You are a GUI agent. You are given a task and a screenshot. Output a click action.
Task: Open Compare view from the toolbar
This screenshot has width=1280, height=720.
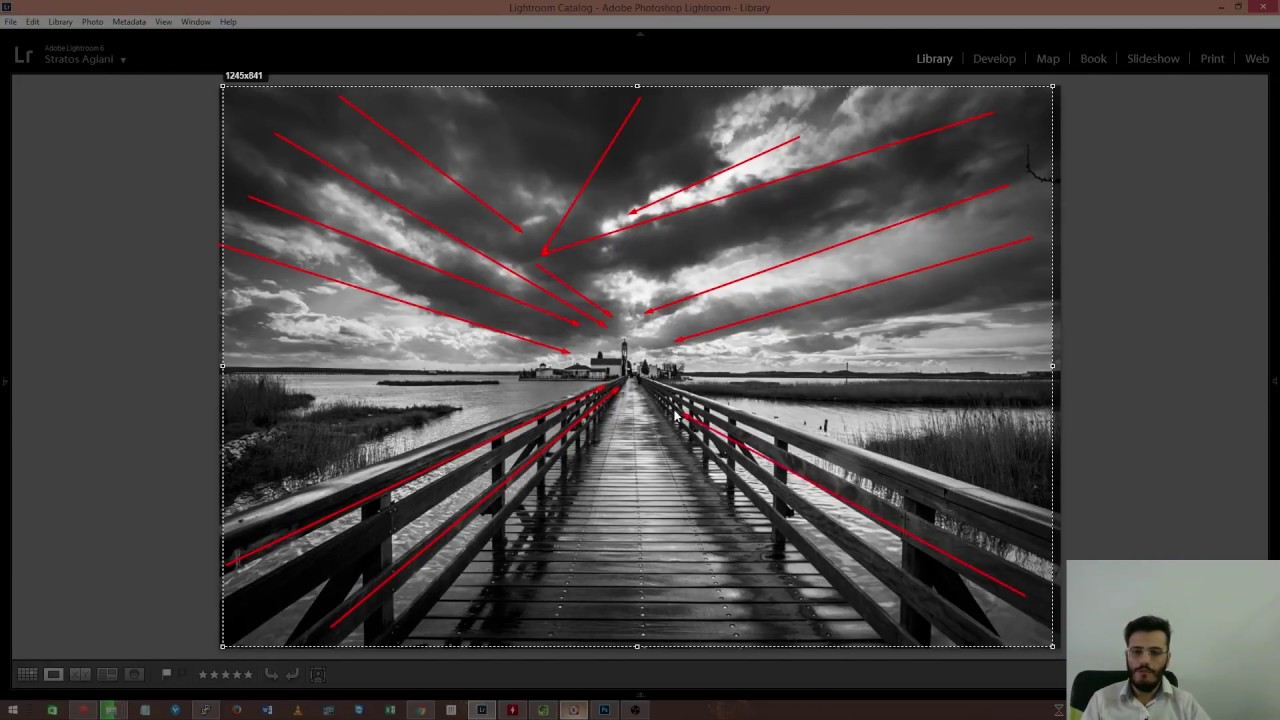coord(80,675)
